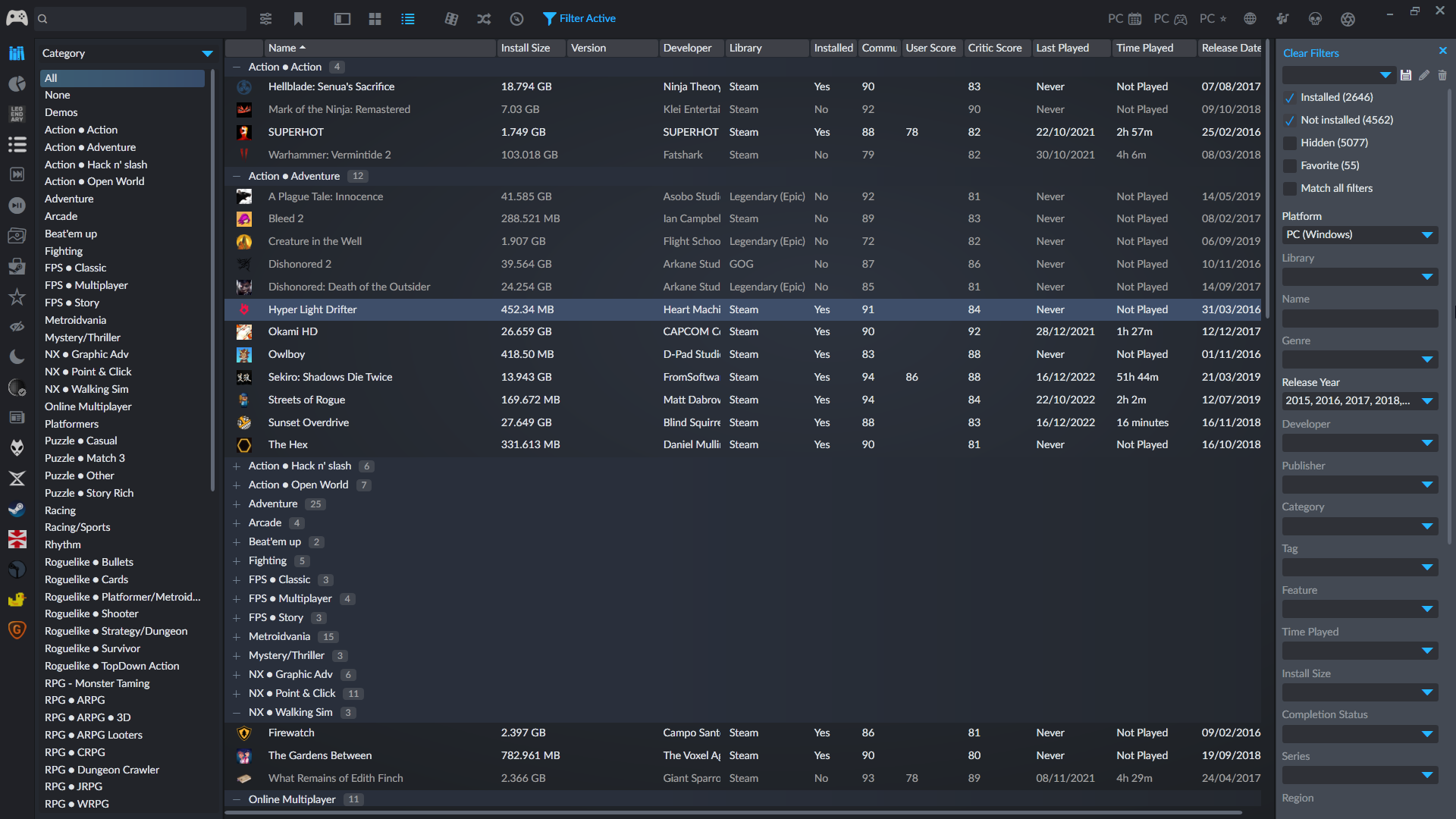The height and width of the screenshot is (819, 1456).
Task: Click the Clear Filters link
Action: (x=1310, y=53)
